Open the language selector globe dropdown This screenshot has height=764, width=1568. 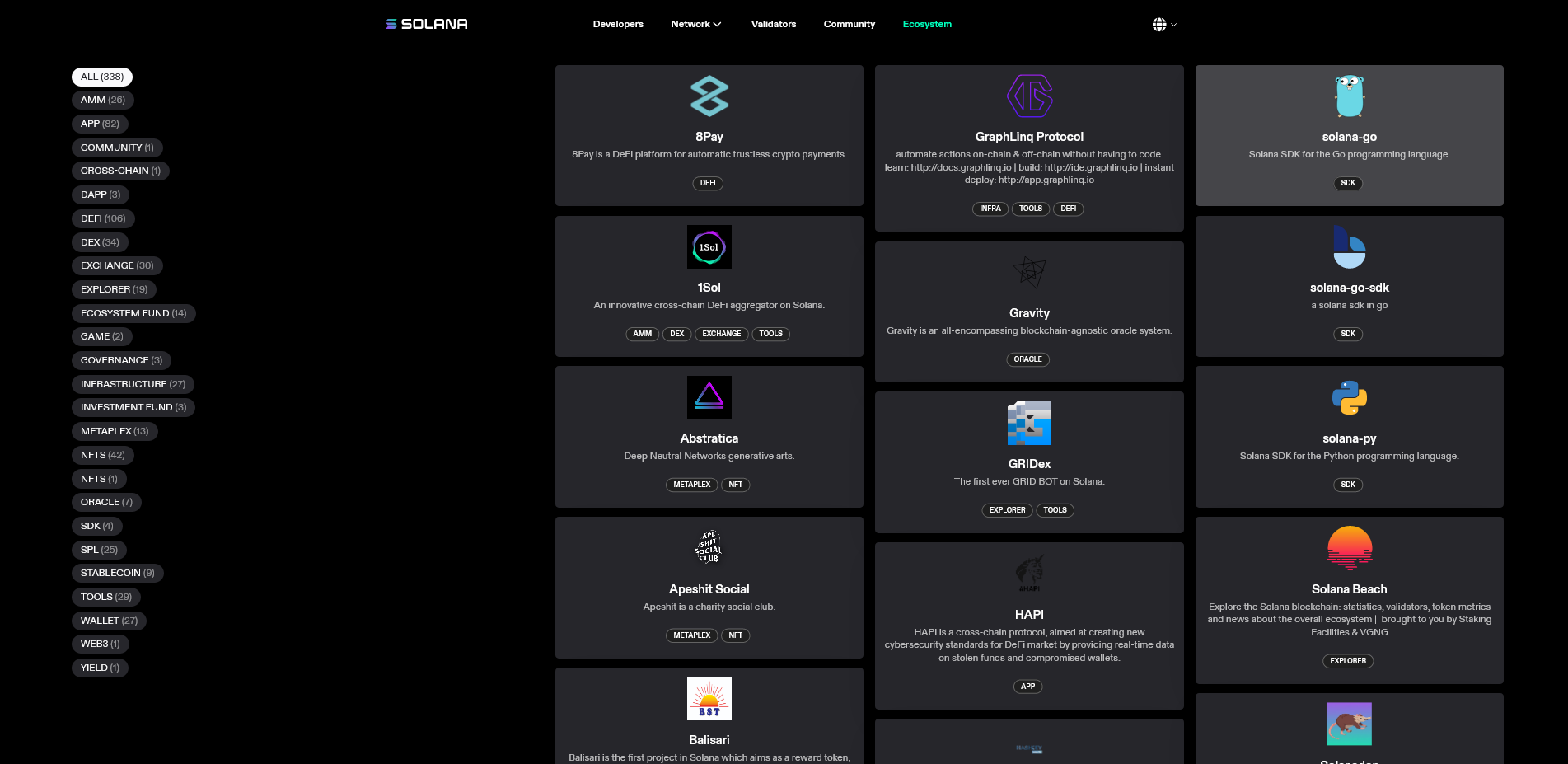[x=1164, y=24]
